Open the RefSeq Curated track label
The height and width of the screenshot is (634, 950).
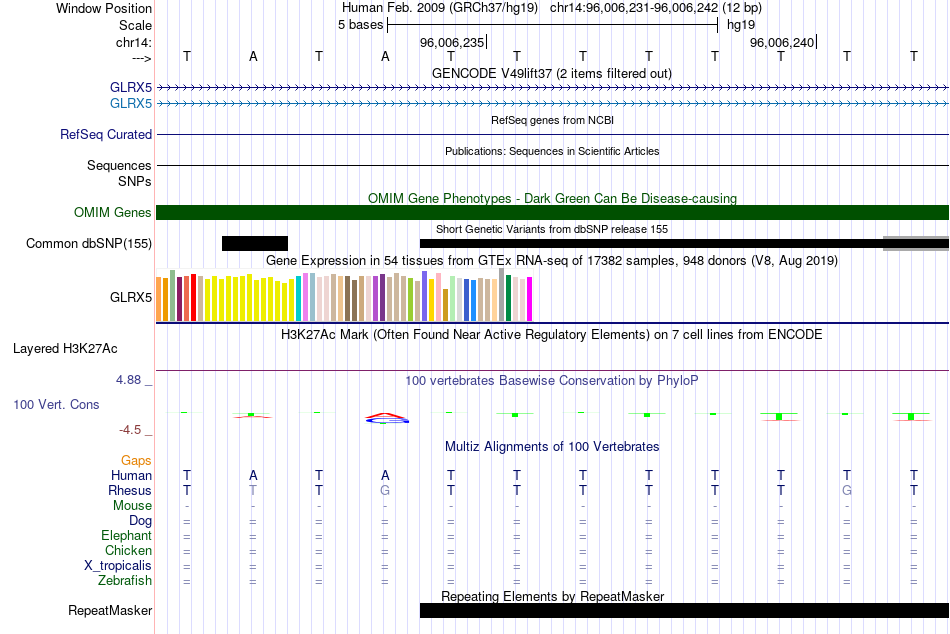pyautogui.click(x=106, y=134)
